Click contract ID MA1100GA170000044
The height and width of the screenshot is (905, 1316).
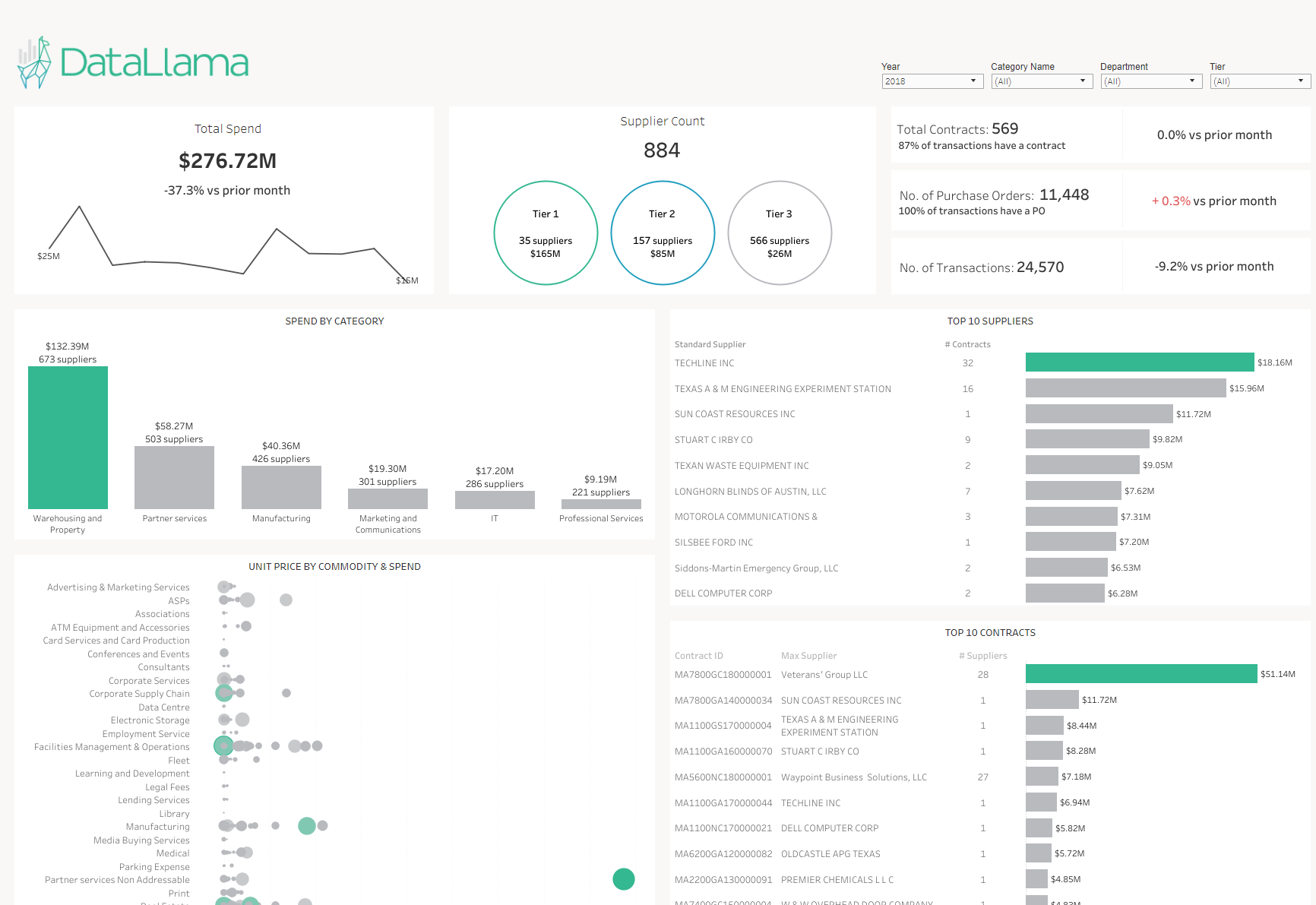coord(723,803)
